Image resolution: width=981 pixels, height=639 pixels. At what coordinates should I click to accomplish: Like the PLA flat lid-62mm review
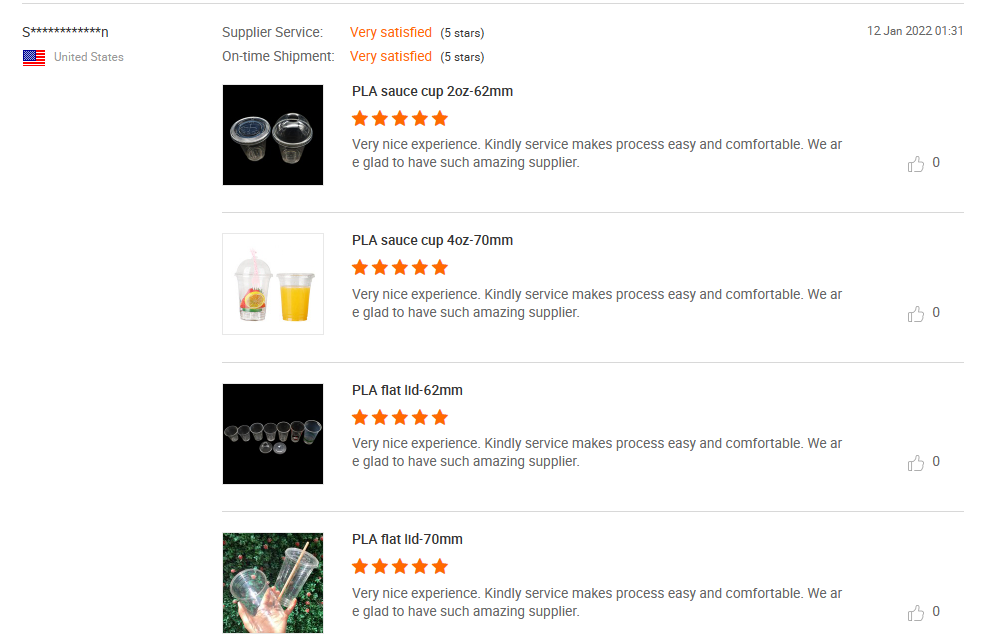[916, 463]
